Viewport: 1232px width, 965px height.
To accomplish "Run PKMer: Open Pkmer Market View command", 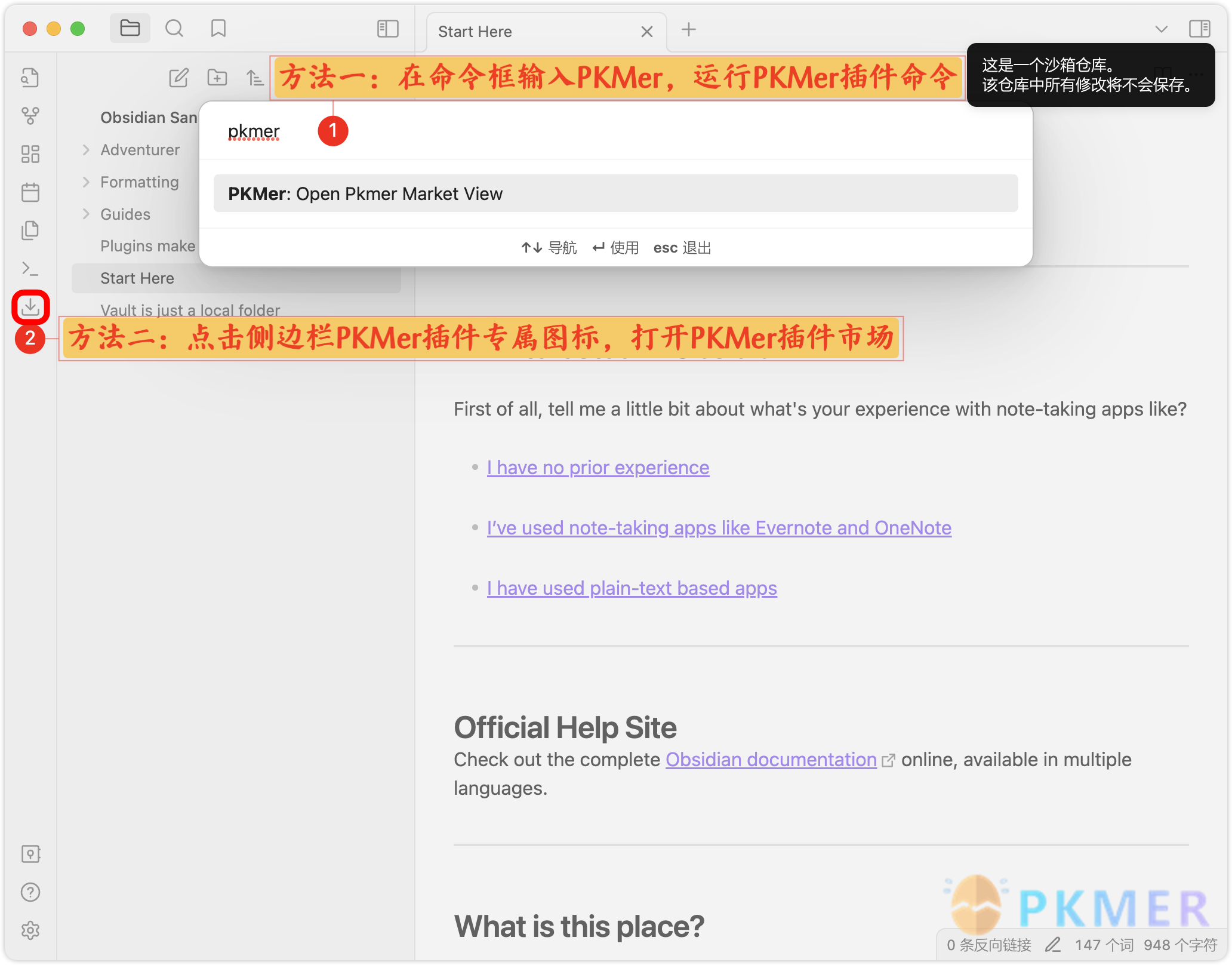I will click(x=616, y=193).
